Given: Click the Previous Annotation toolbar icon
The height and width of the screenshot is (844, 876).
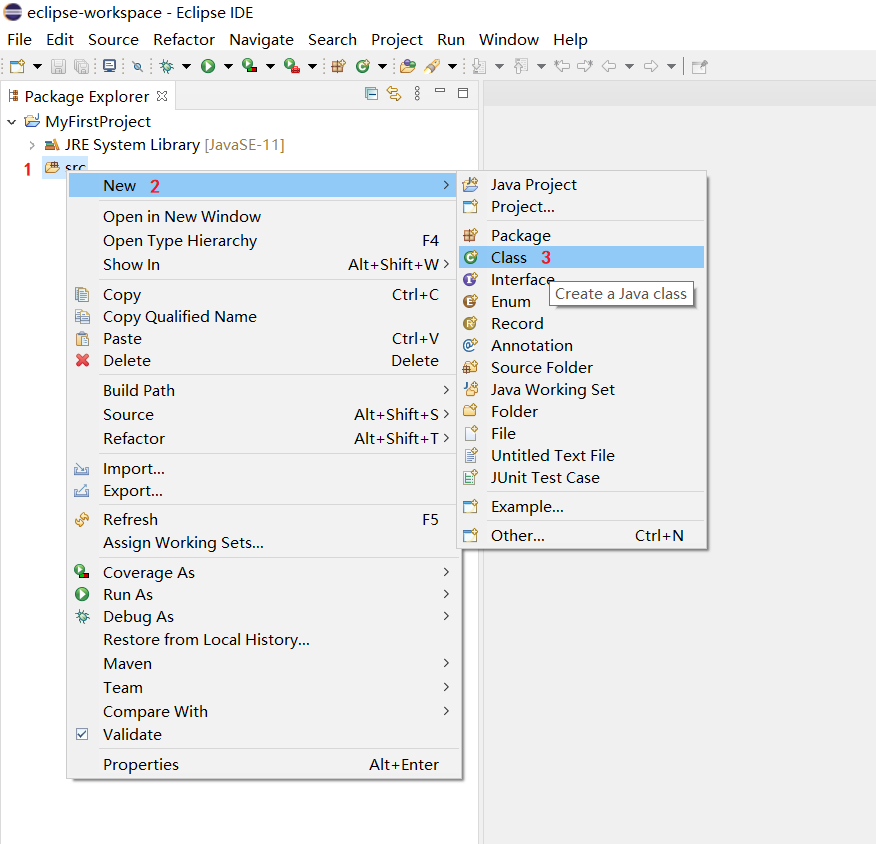Looking at the screenshot, I should 521,66.
